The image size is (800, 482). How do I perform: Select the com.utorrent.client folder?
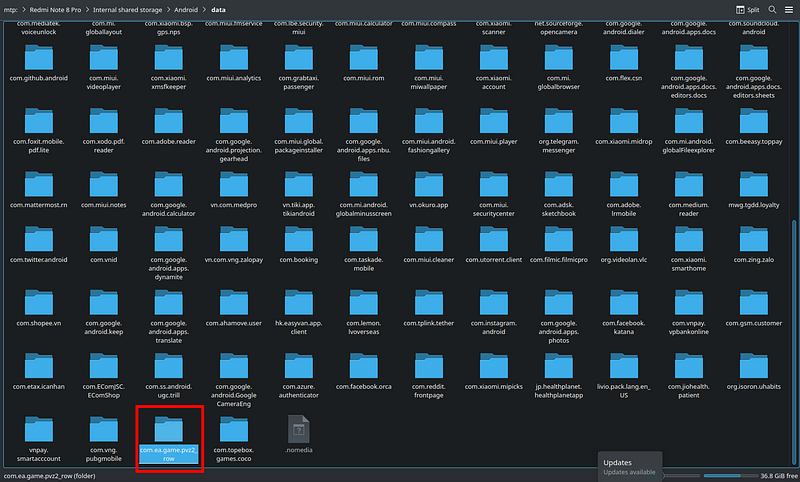494,245
